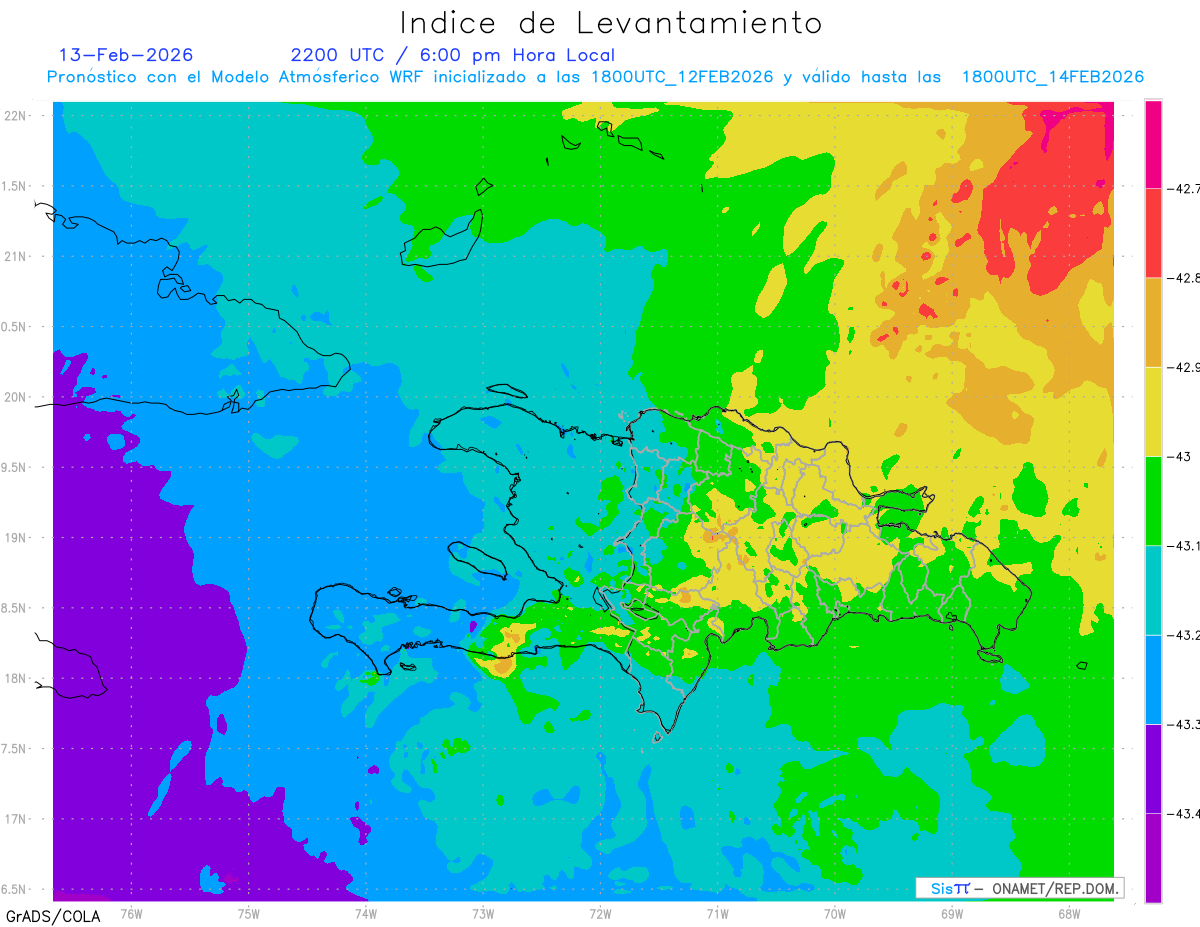The height and width of the screenshot is (927, 1200).
Task: Click the '68W' longitude label
Action: click(x=1069, y=914)
